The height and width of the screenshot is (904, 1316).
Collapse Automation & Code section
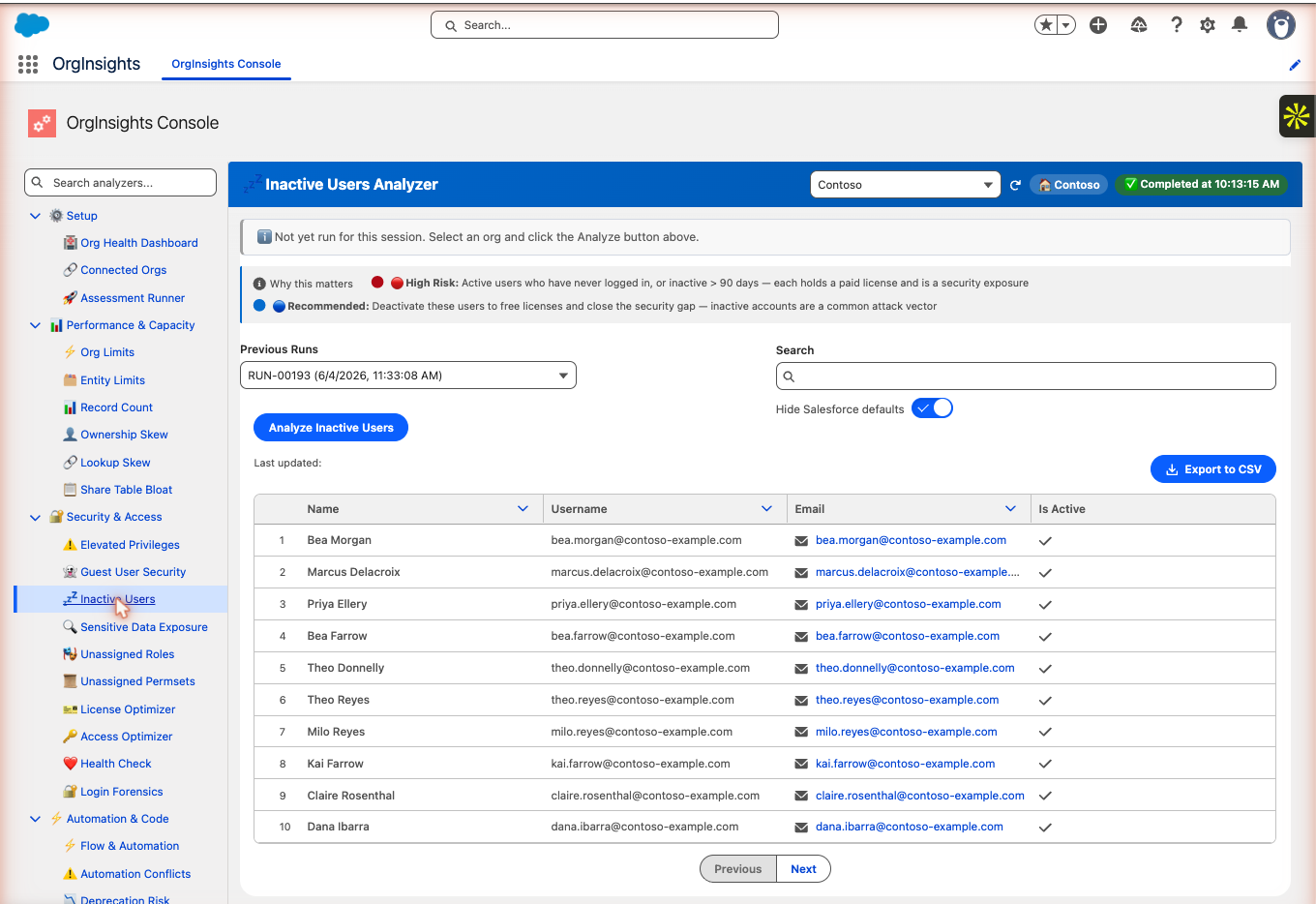[36, 819]
